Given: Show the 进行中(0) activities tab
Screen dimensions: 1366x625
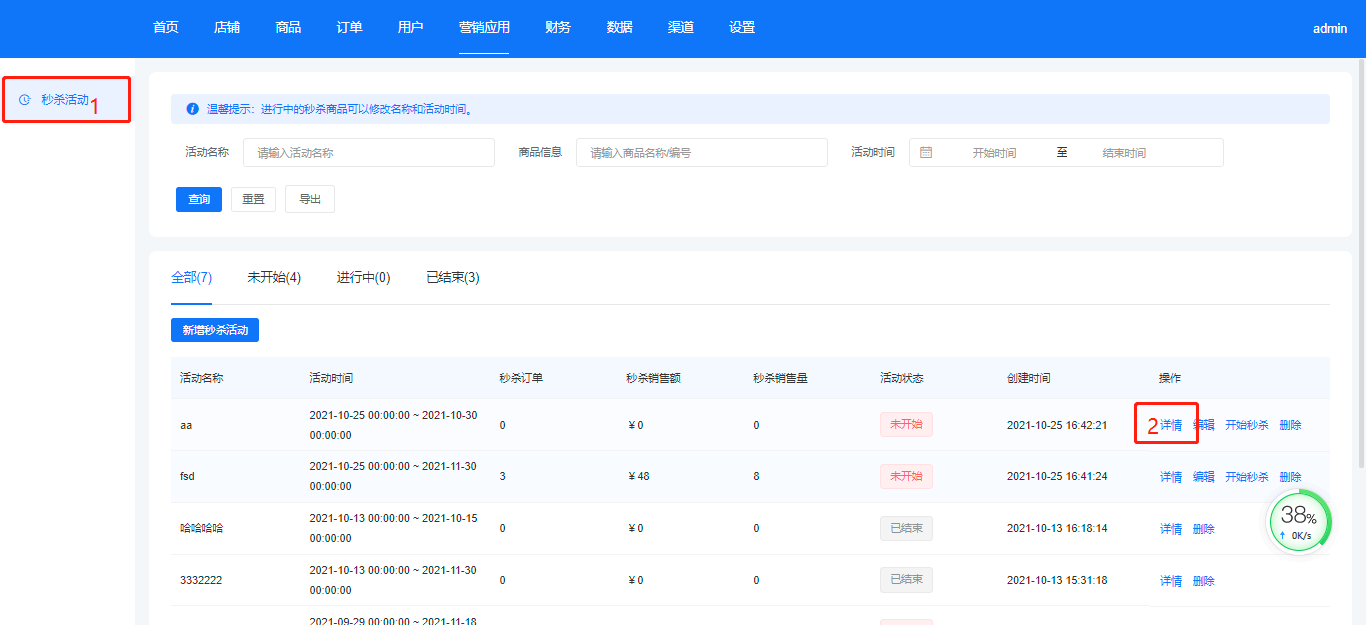Looking at the screenshot, I should (x=363, y=278).
